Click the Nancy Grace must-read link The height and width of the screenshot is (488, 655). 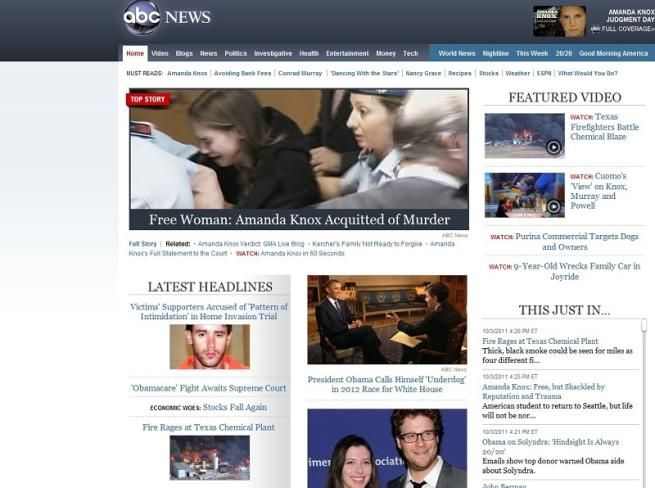pyautogui.click(x=424, y=73)
